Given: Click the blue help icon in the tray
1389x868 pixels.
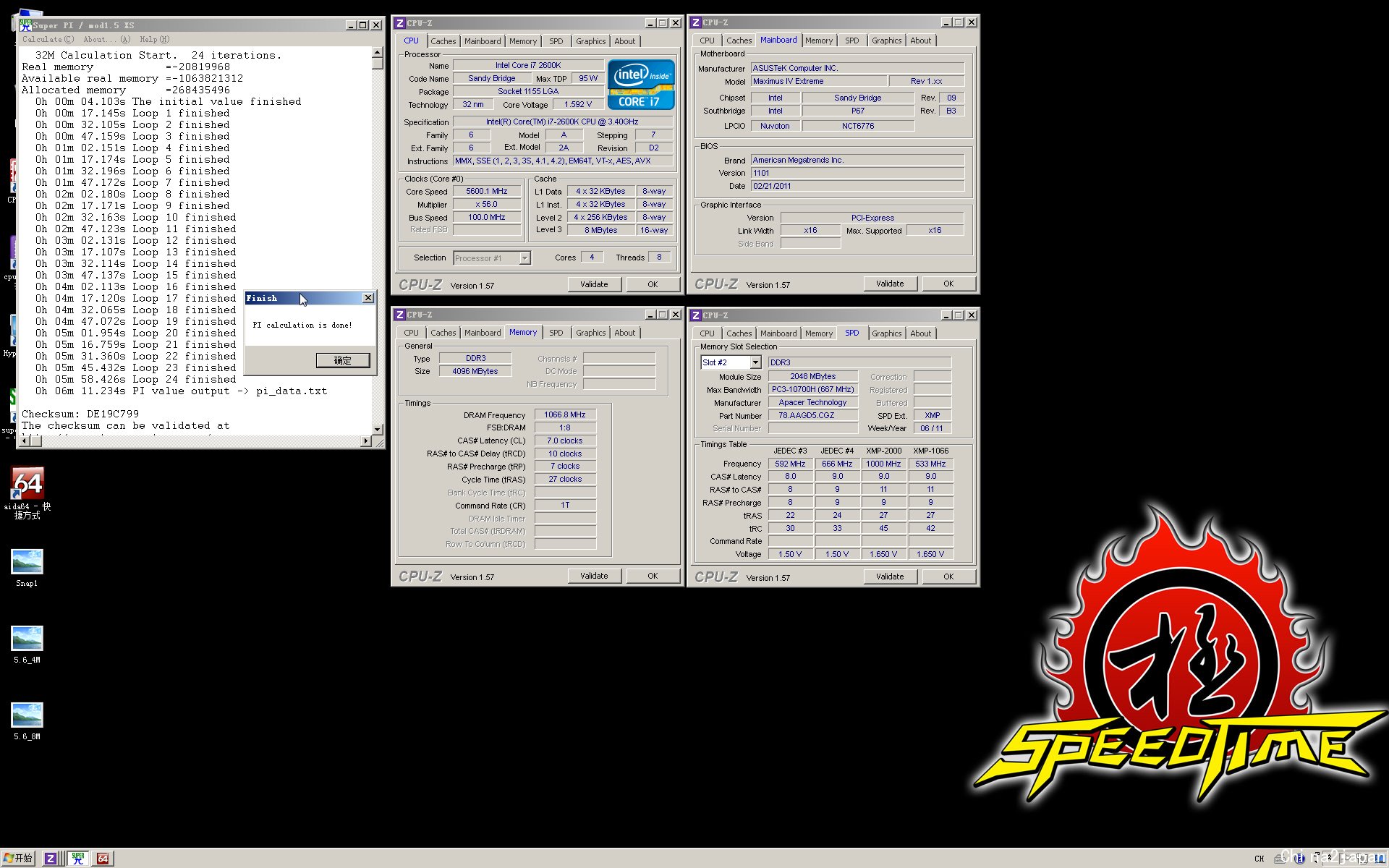Looking at the screenshot, I should point(1300,859).
